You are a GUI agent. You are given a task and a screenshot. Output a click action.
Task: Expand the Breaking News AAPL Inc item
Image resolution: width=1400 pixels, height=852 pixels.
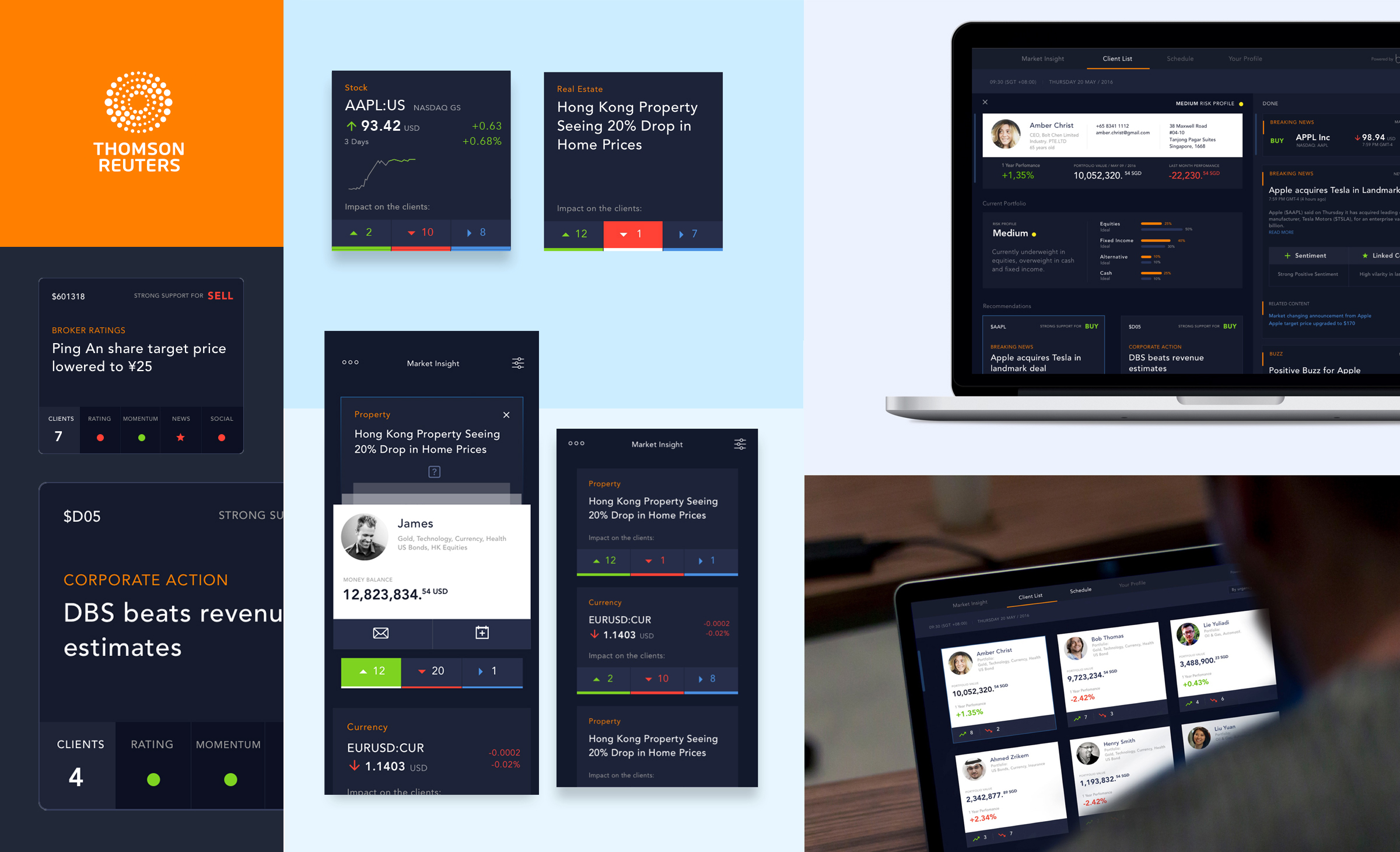point(1330,142)
